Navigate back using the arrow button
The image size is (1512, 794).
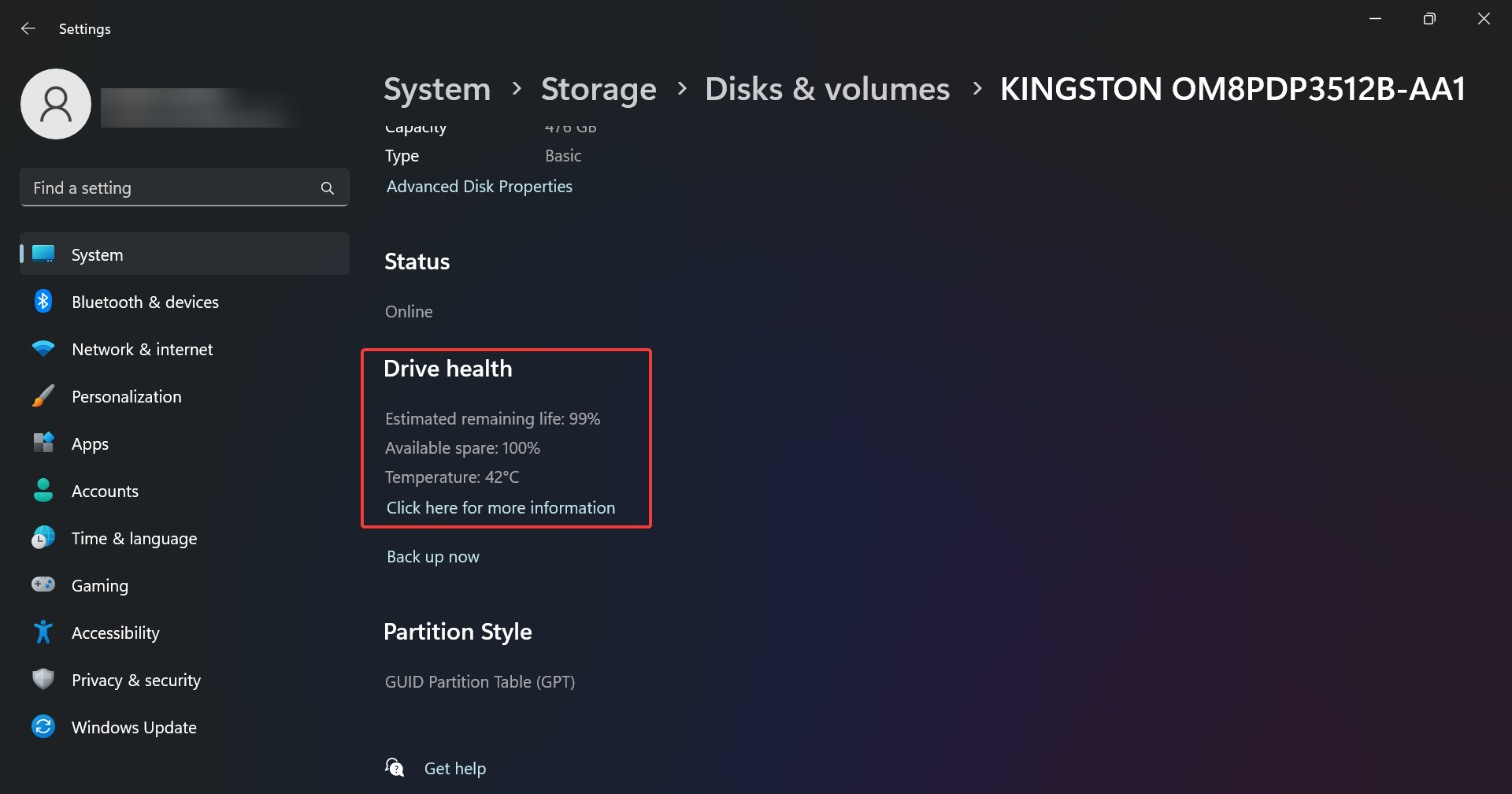pyautogui.click(x=28, y=28)
